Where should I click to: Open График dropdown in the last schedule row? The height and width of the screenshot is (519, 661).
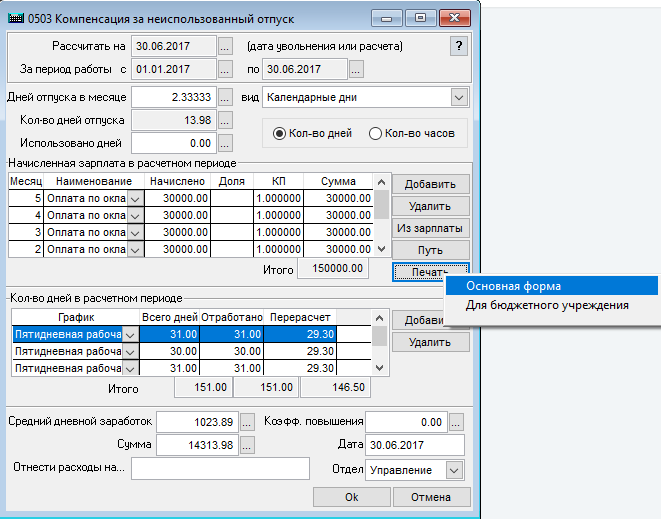(130, 368)
